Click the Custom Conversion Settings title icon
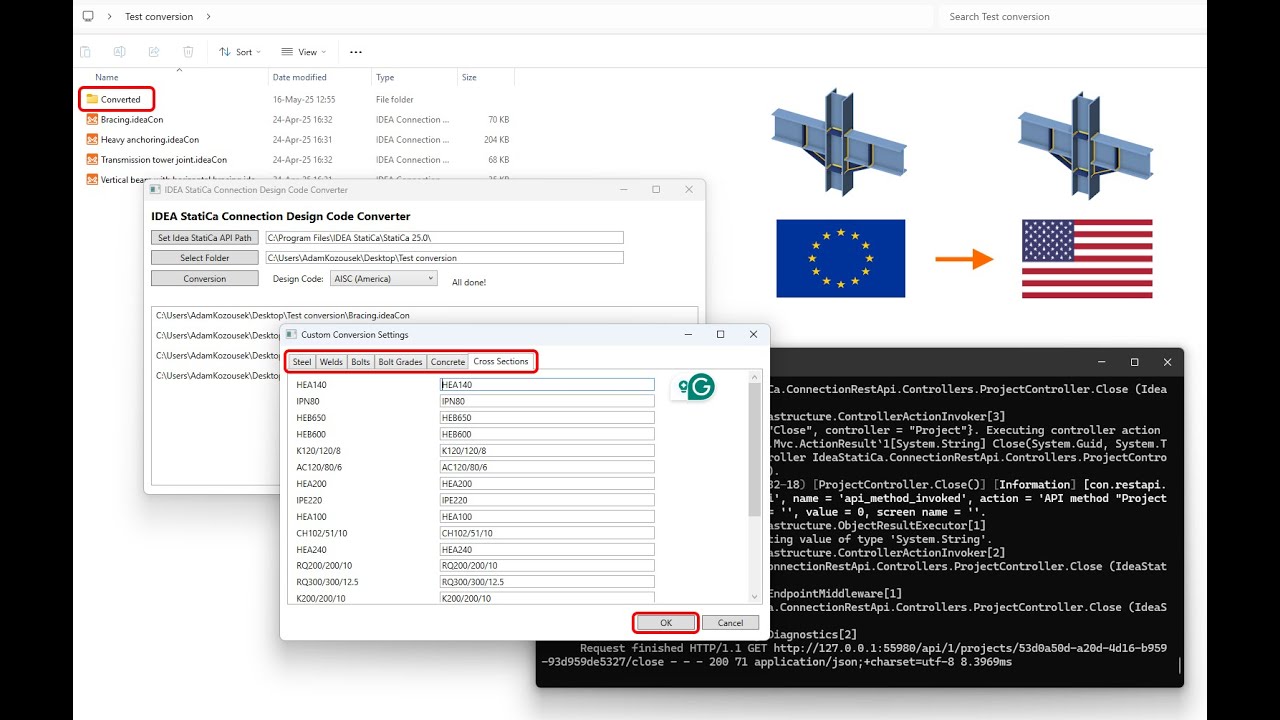The image size is (1280, 720). pyautogui.click(x=291, y=334)
